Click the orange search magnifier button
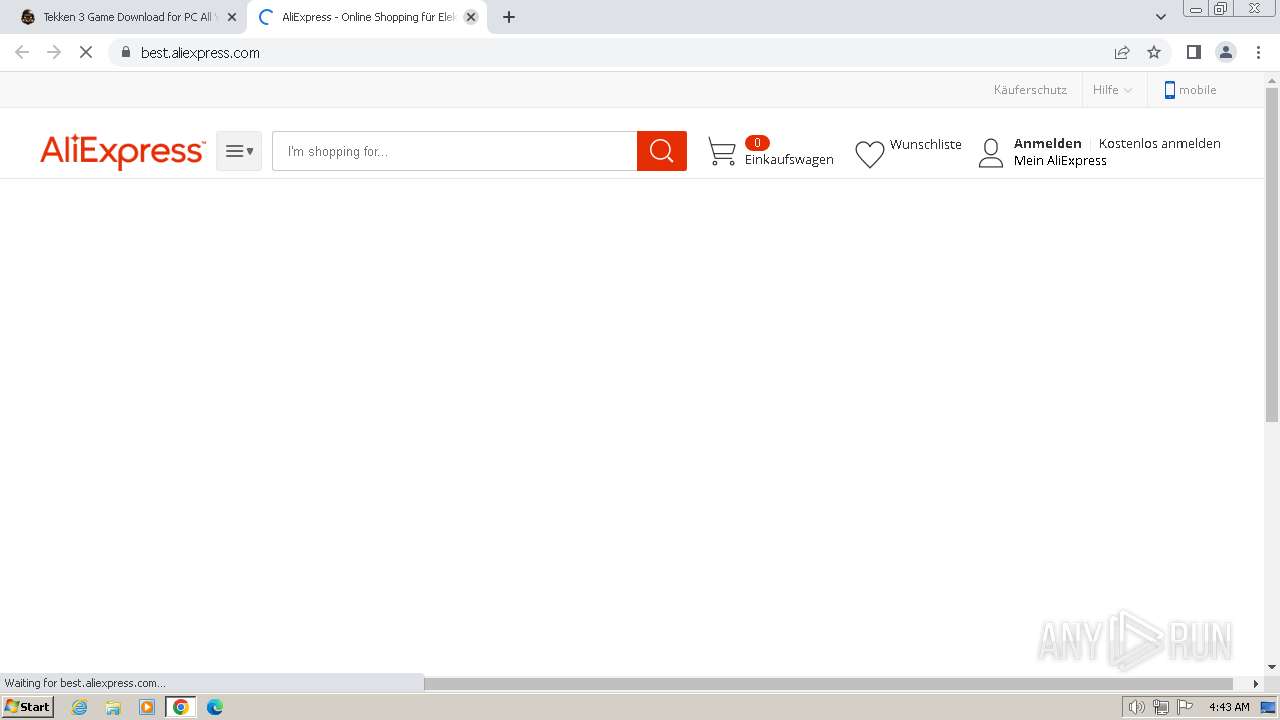The height and width of the screenshot is (720, 1280). (662, 151)
